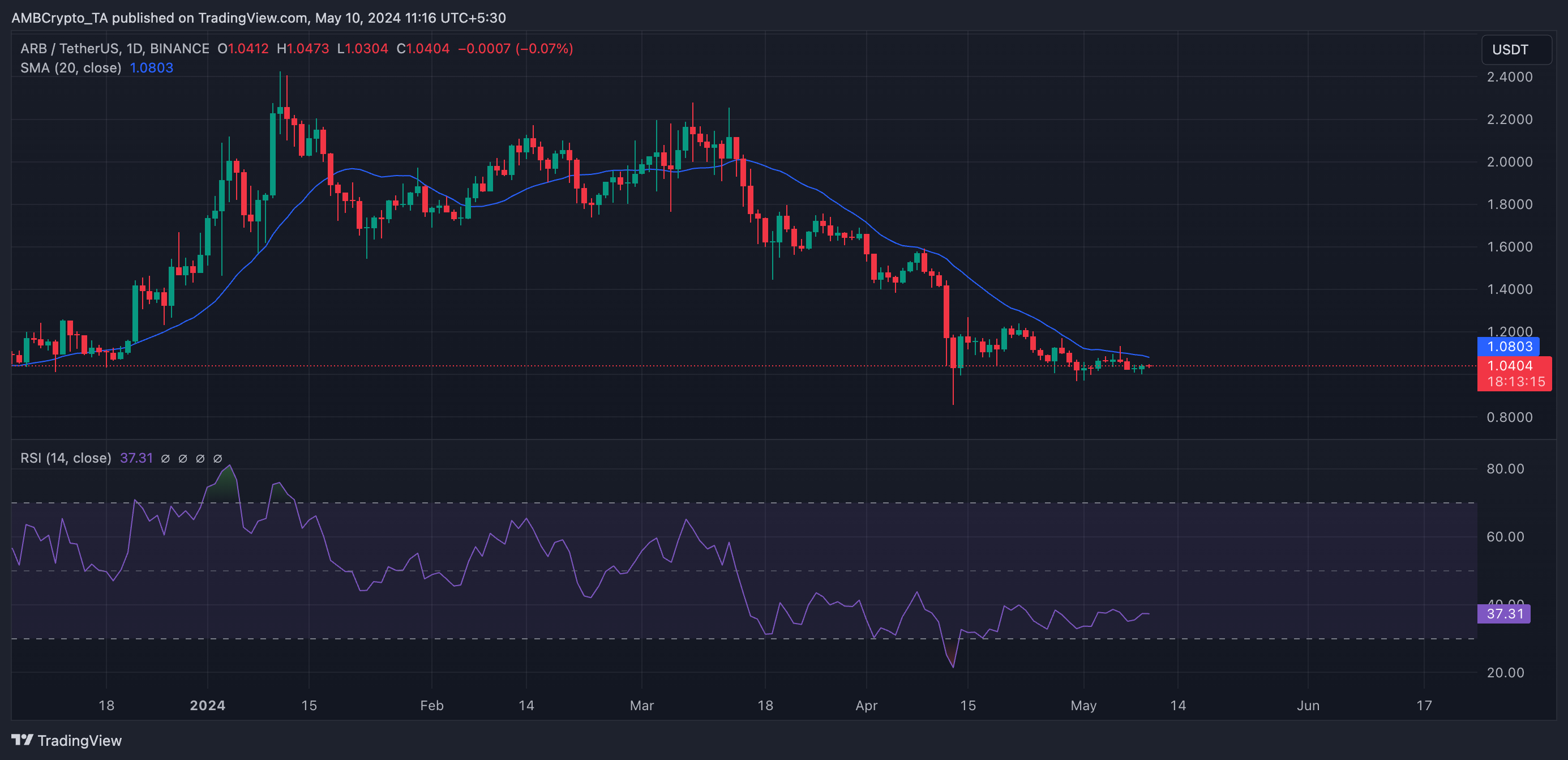Screen dimensions: 1568x760
Task: Click the high price value H1.0473
Action: point(302,49)
